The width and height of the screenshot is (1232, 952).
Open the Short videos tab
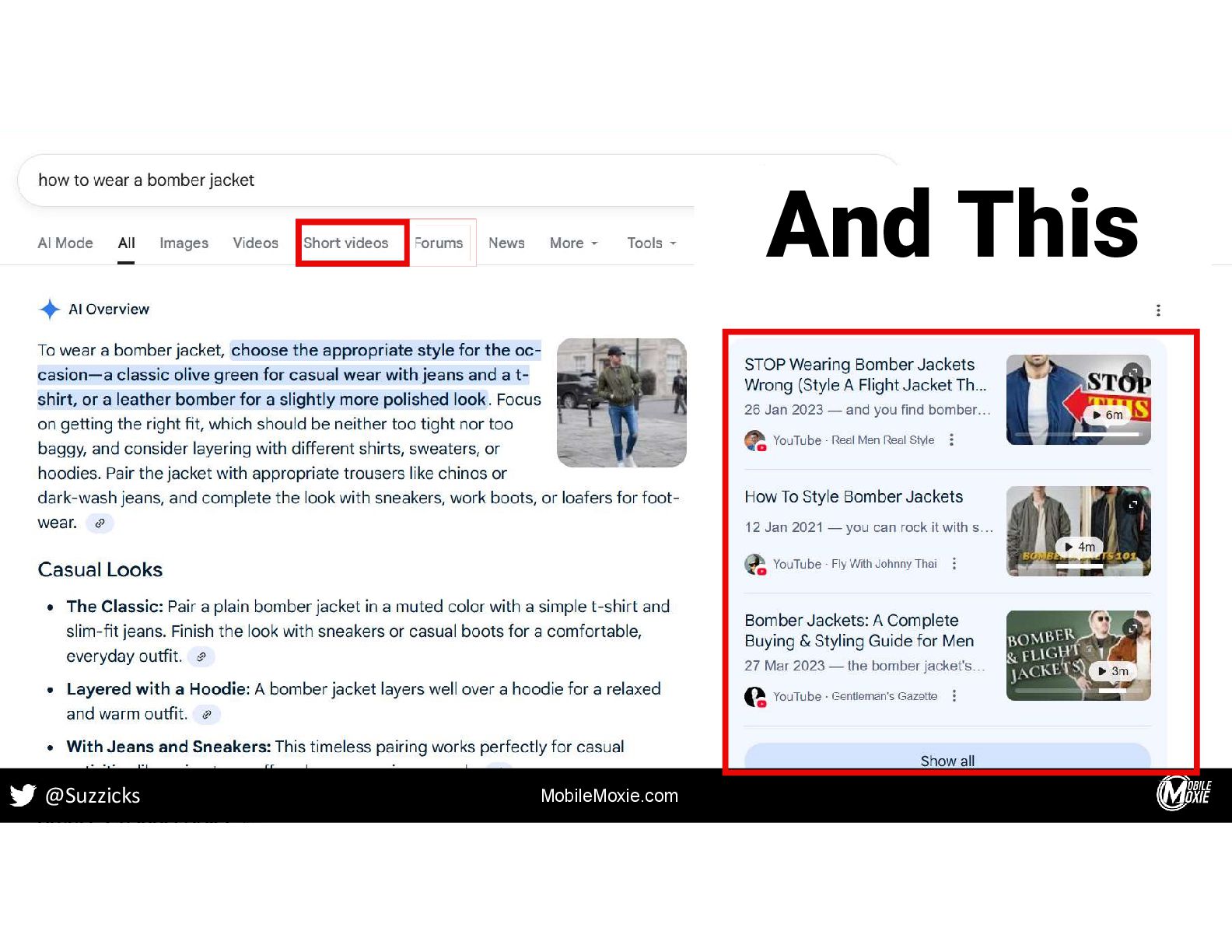tap(345, 243)
